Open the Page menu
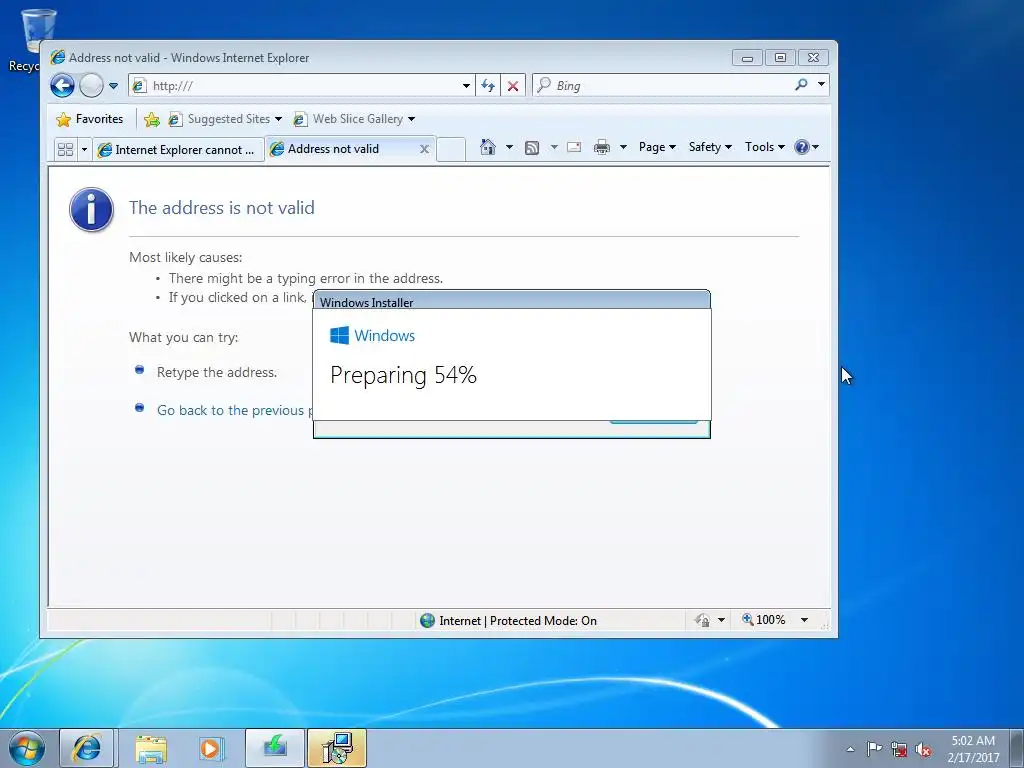Screen dimensions: 1024x768 tap(657, 147)
